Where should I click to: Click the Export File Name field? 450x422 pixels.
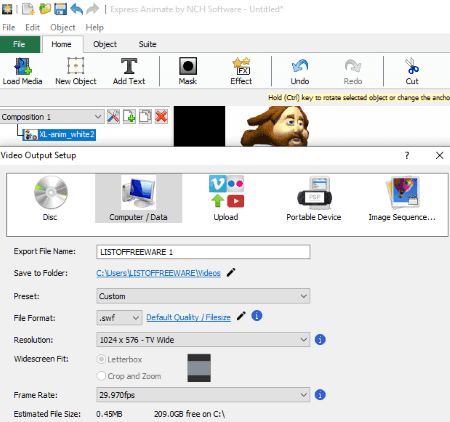pyautogui.click(x=203, y=252)
